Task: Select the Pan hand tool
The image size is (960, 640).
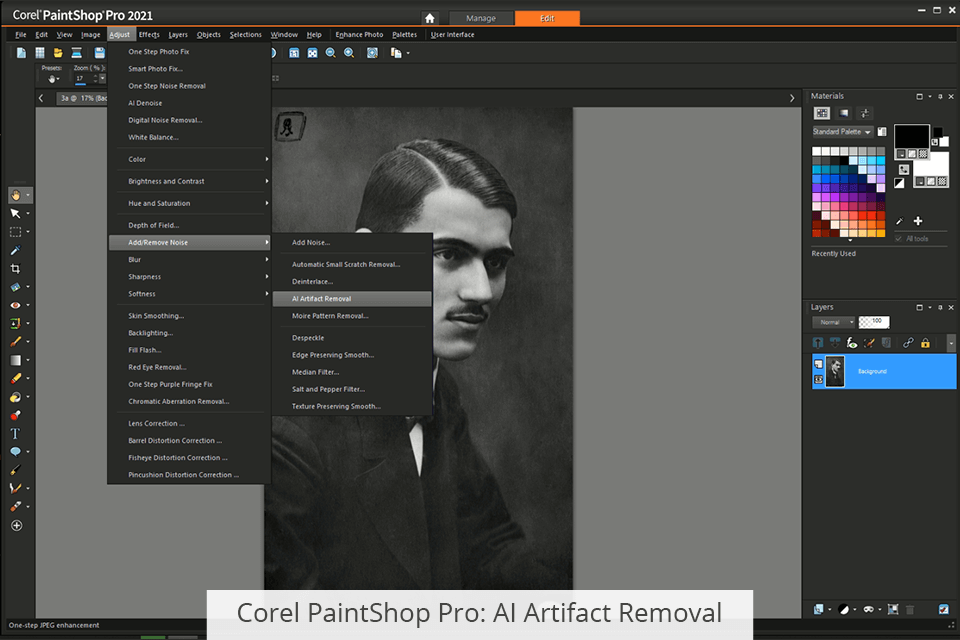Action: click(15, 195)
